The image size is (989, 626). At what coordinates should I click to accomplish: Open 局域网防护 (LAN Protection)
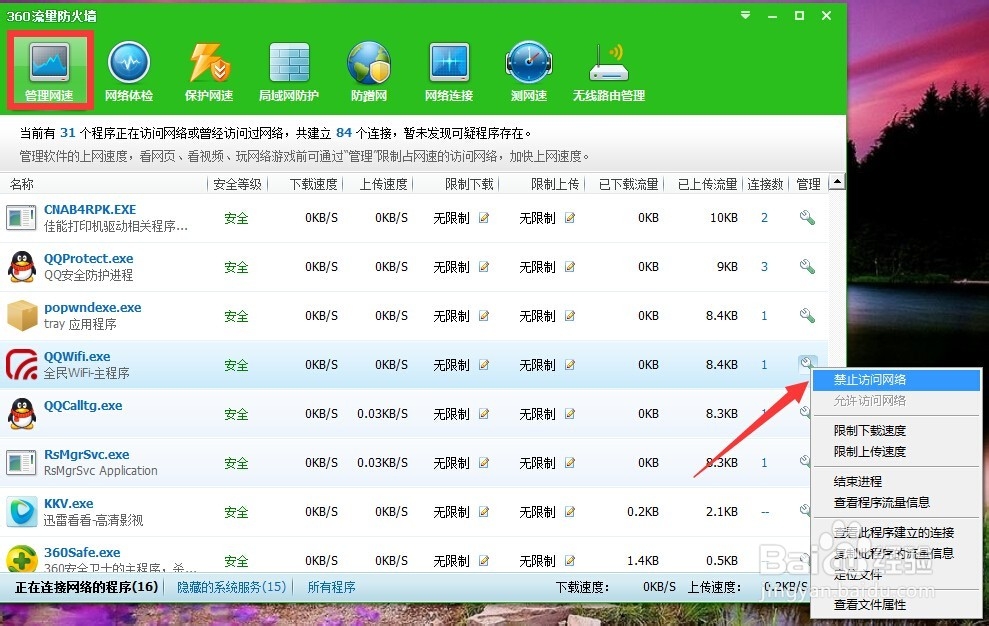[x=289, y=68]
